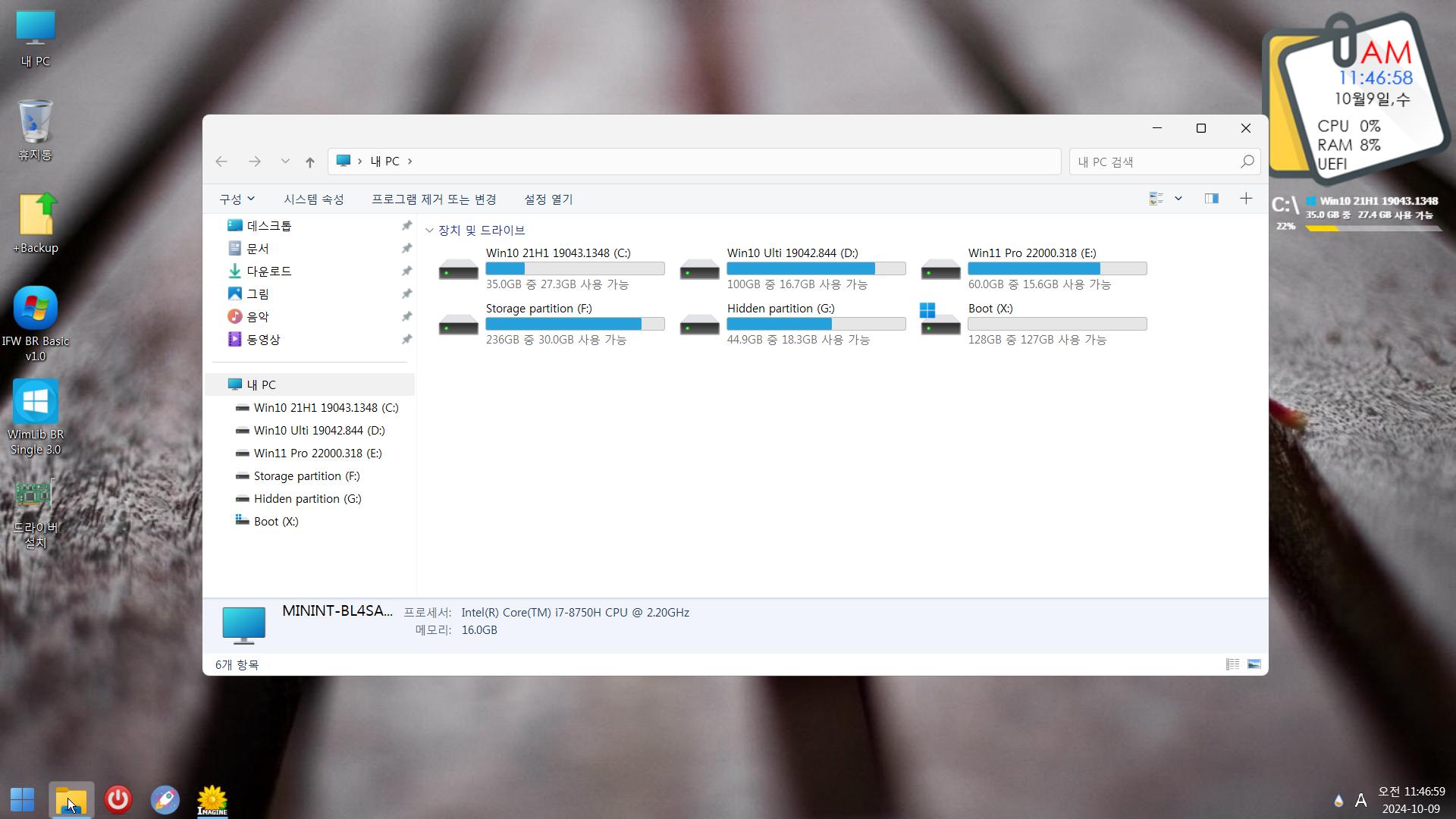
Task: Click the water drop tray icon
Action: coord(1338,801)
